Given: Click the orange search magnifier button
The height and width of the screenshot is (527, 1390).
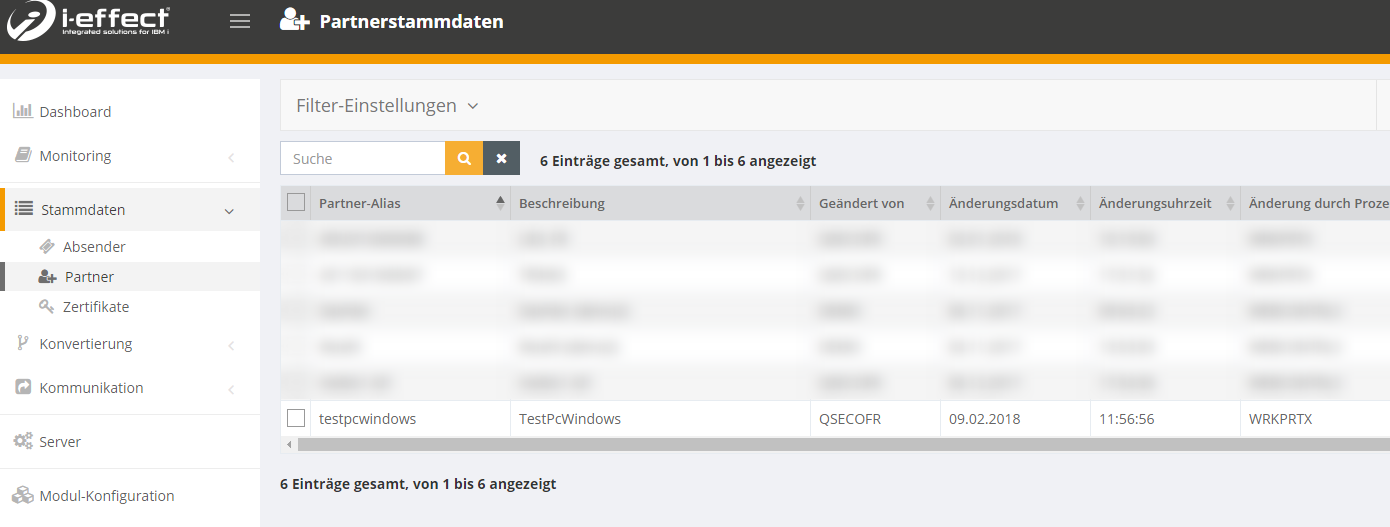Looking at the screenshot, I should [x=464, y=158].
